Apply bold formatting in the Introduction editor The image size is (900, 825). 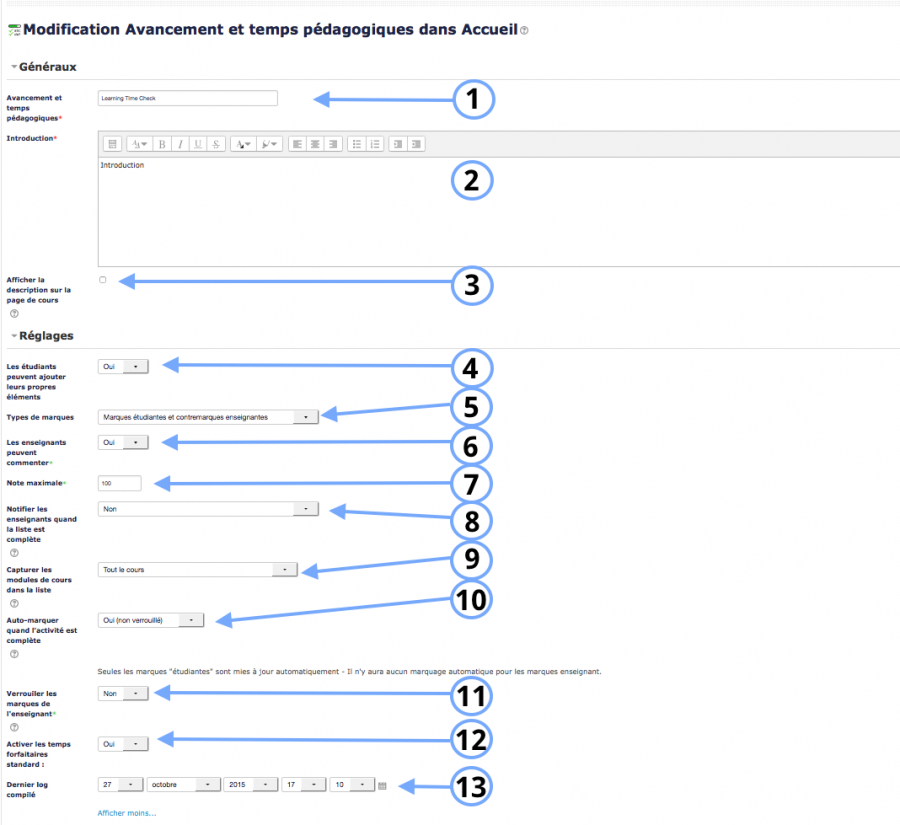pos(160,143)
